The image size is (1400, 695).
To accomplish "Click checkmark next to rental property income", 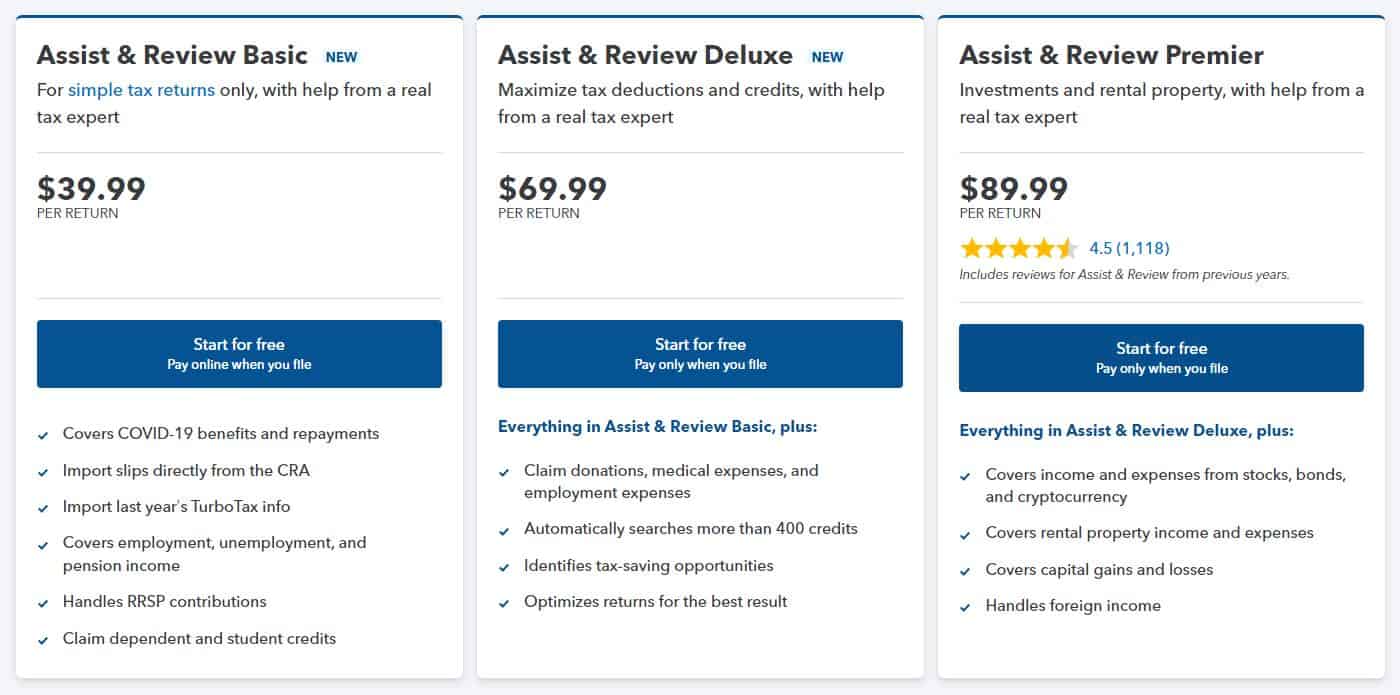I will pyautogui.click(x=966, y=535).
